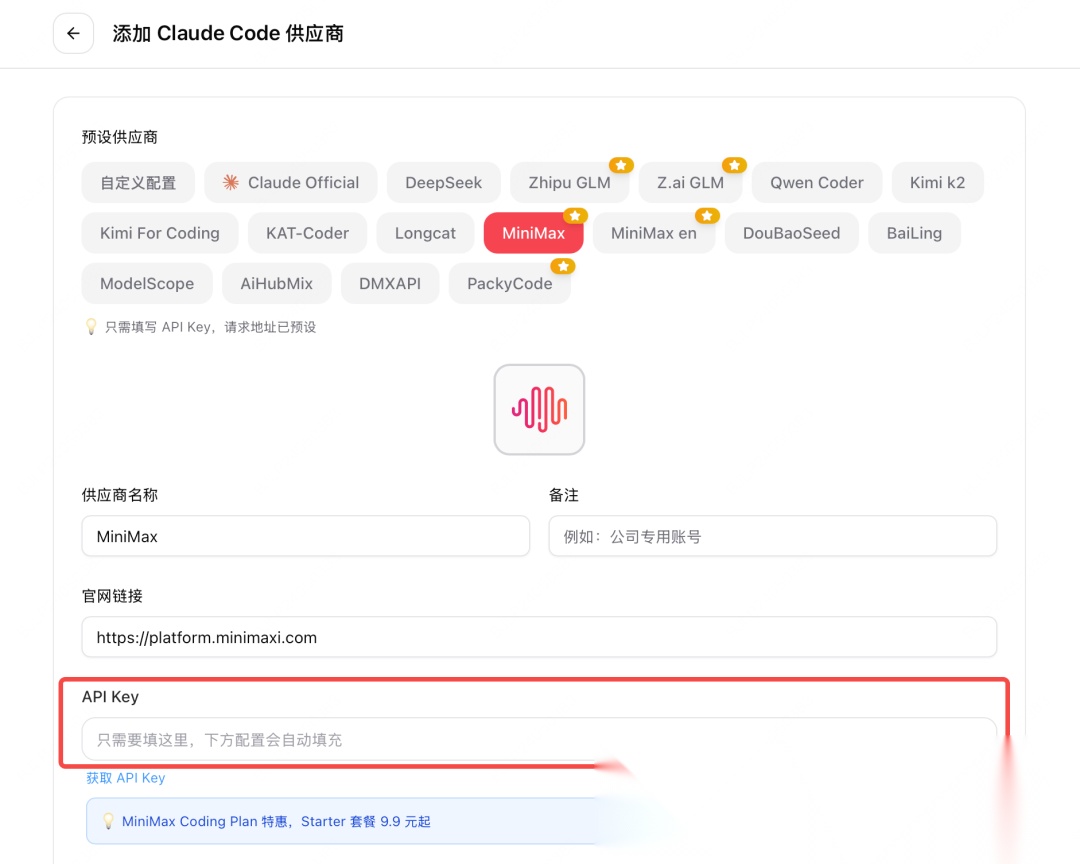Screen dimensions: 1080x864
Task: Click the star badge on PackyCode
Action: pyautogui.click(x=563, y=266)
